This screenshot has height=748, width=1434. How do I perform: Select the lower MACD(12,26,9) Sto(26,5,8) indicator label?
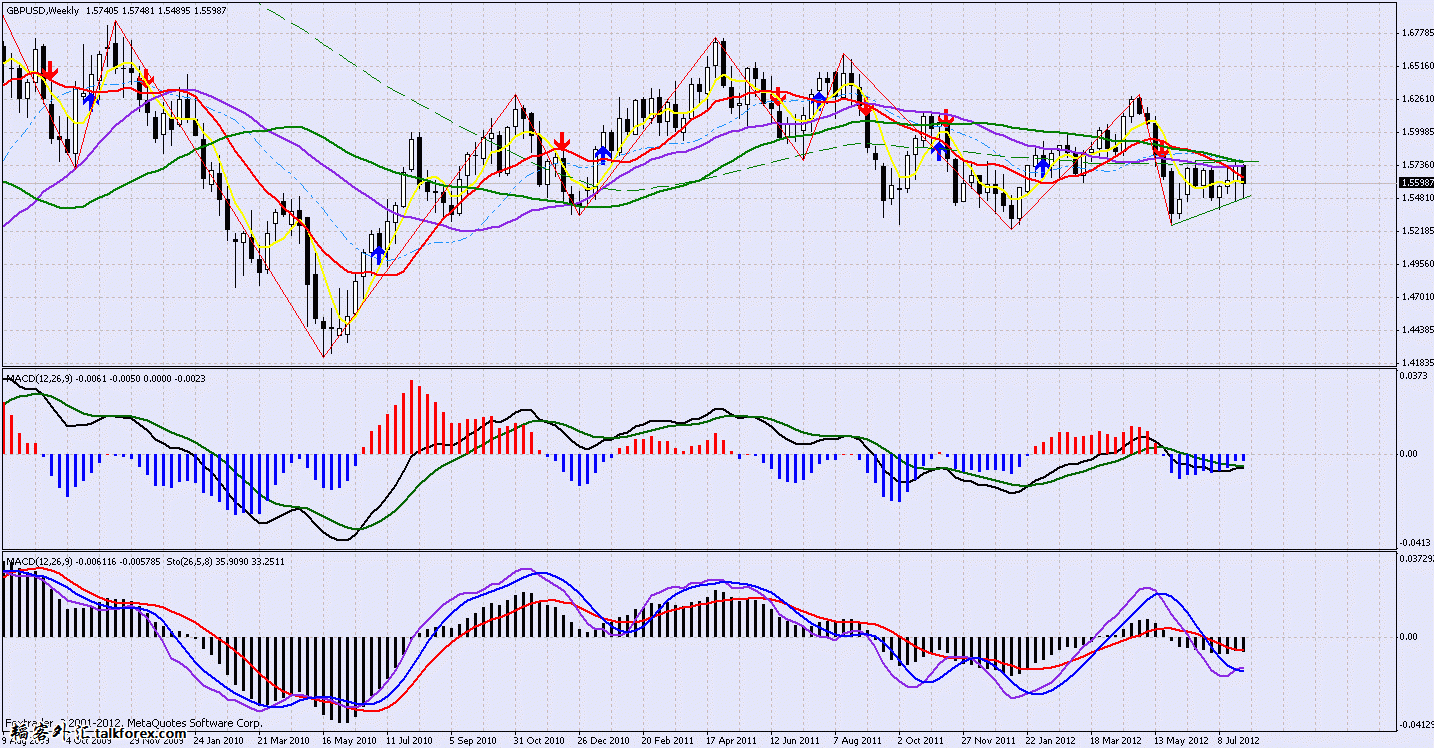[146, 562]
